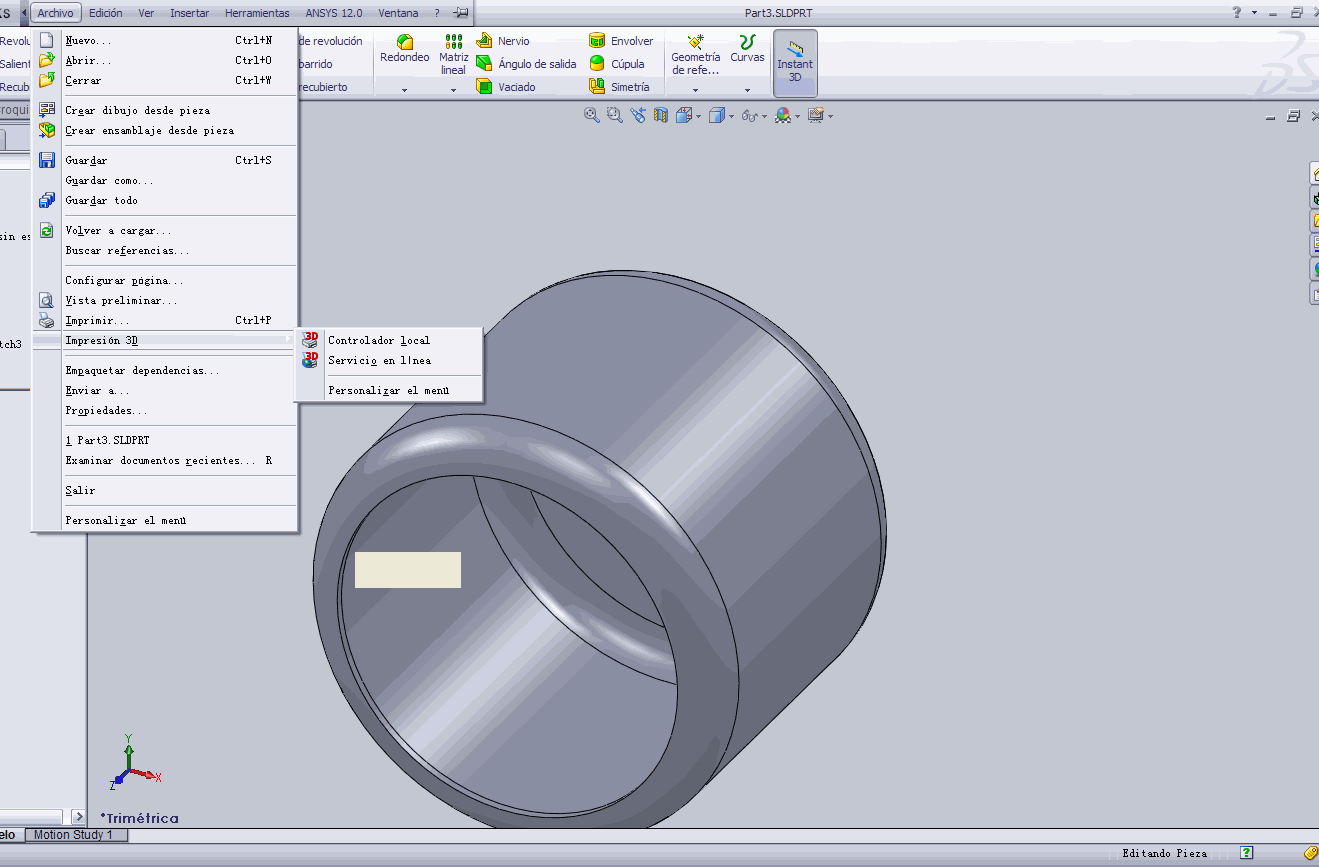Click the Abrir folder icon
The height and width of the screenshot is (867, 1319).
click(46, 60)
